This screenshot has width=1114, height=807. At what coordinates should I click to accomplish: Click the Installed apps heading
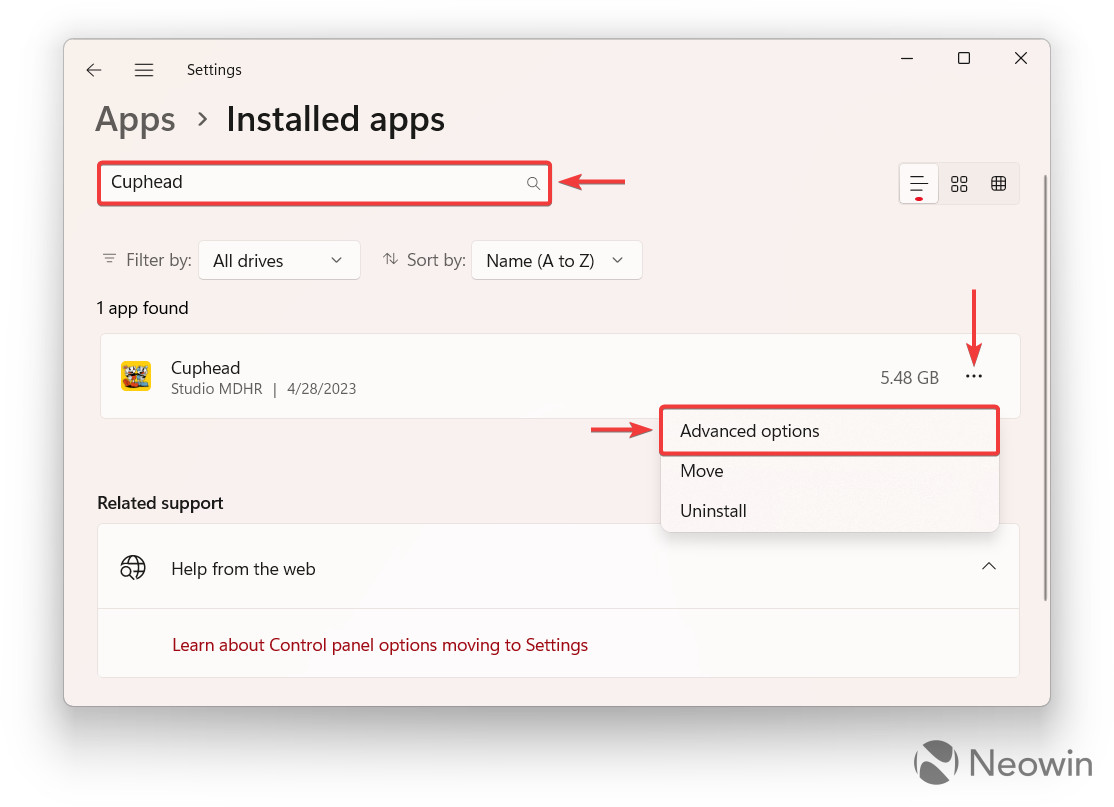pos(335,119)
